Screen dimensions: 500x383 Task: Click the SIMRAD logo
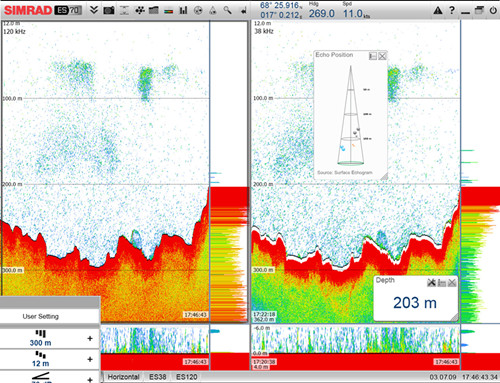pyautogui.click(x=28, y=10)
